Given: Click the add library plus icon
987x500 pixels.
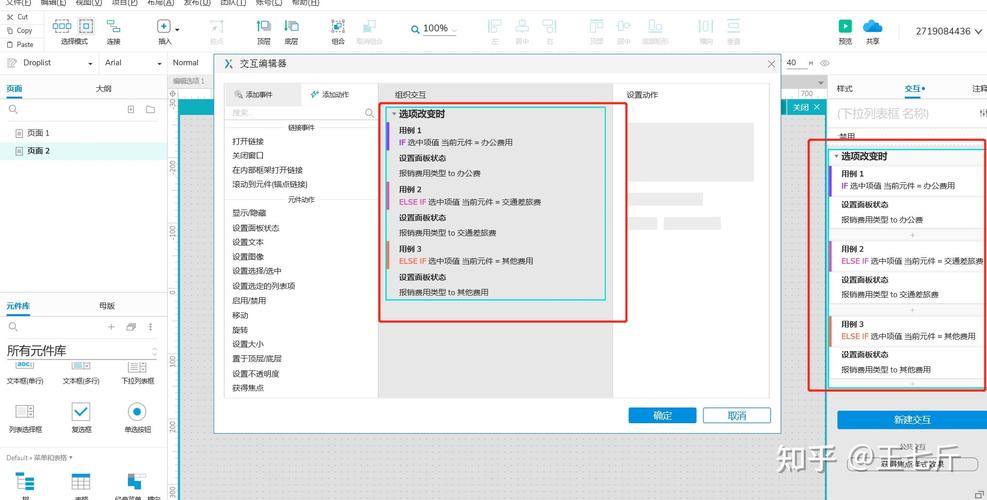Looking at the screenshot, I should coord(111,327).
